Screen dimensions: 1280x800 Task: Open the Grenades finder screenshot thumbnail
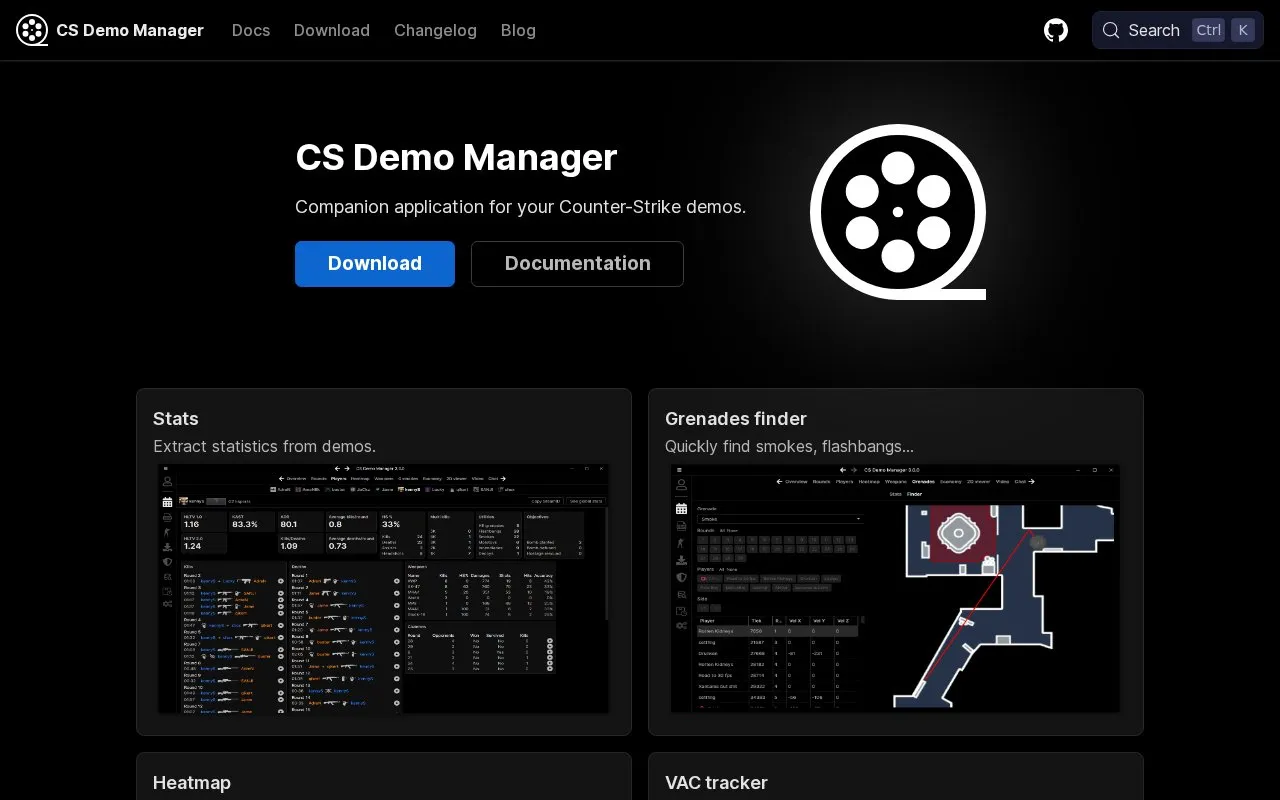click(x=896, y=588)
